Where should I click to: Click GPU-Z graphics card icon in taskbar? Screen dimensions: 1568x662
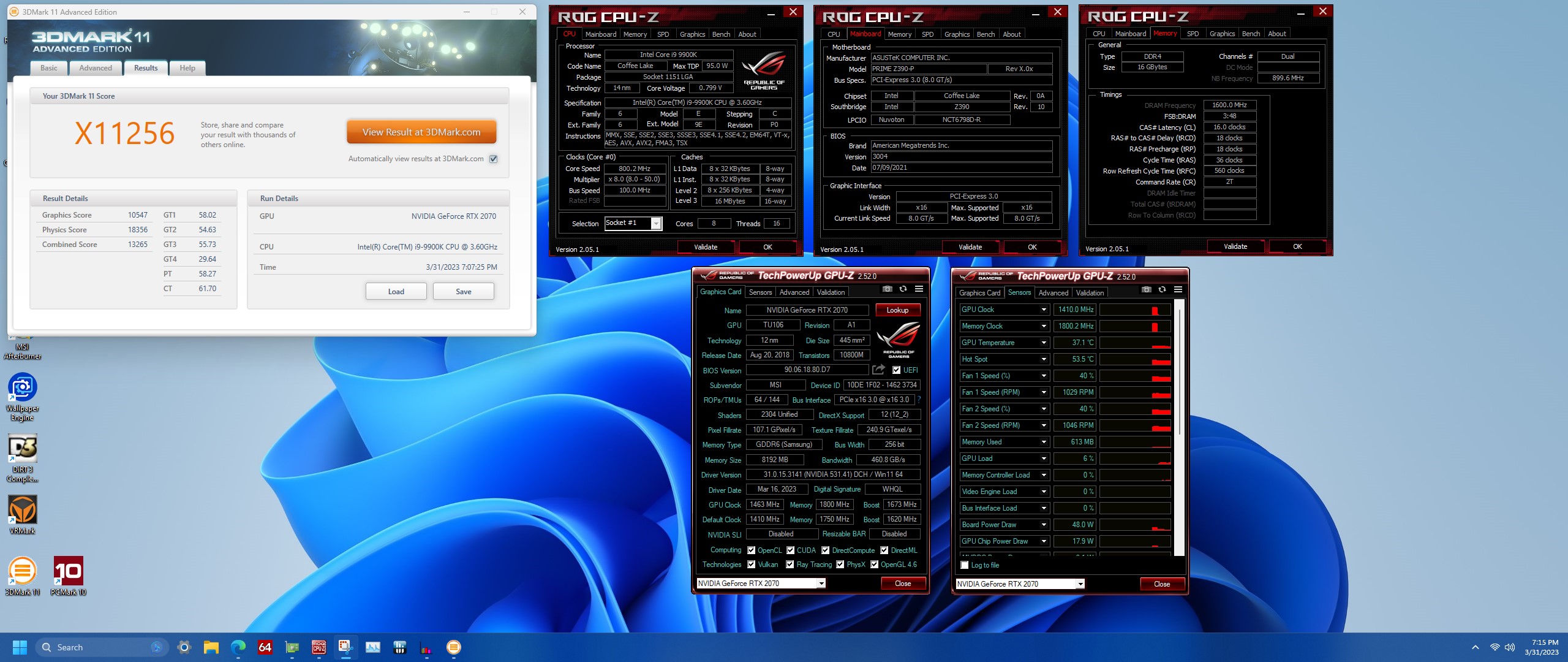[292, 647]
